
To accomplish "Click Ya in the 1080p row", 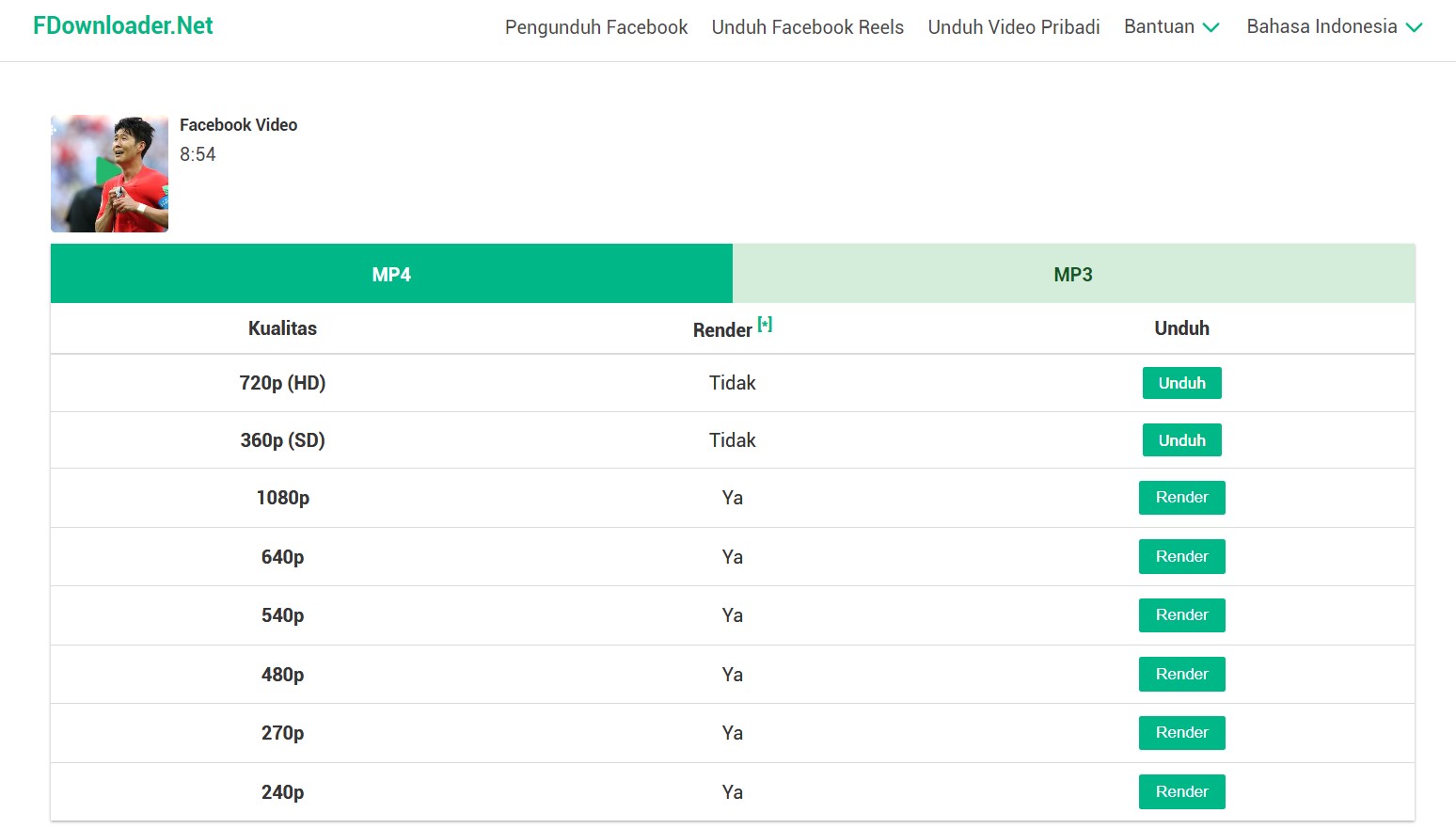I will coord(733,498).
